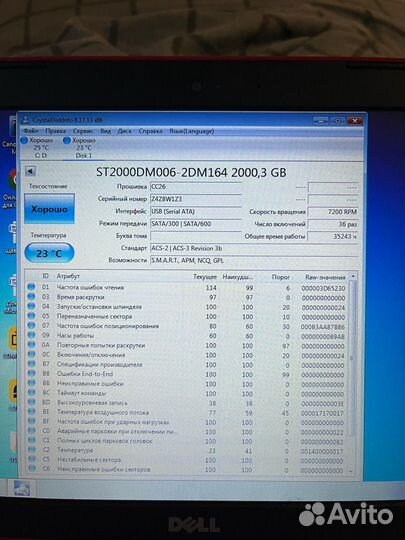Select the Disk 1 tab at 23 °C
Viewport: 405px width, 540px height.
(x=84, y=148)
